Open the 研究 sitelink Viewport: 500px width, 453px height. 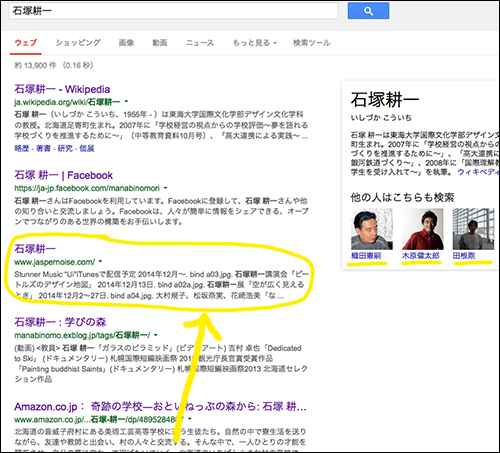coord(65,148)
